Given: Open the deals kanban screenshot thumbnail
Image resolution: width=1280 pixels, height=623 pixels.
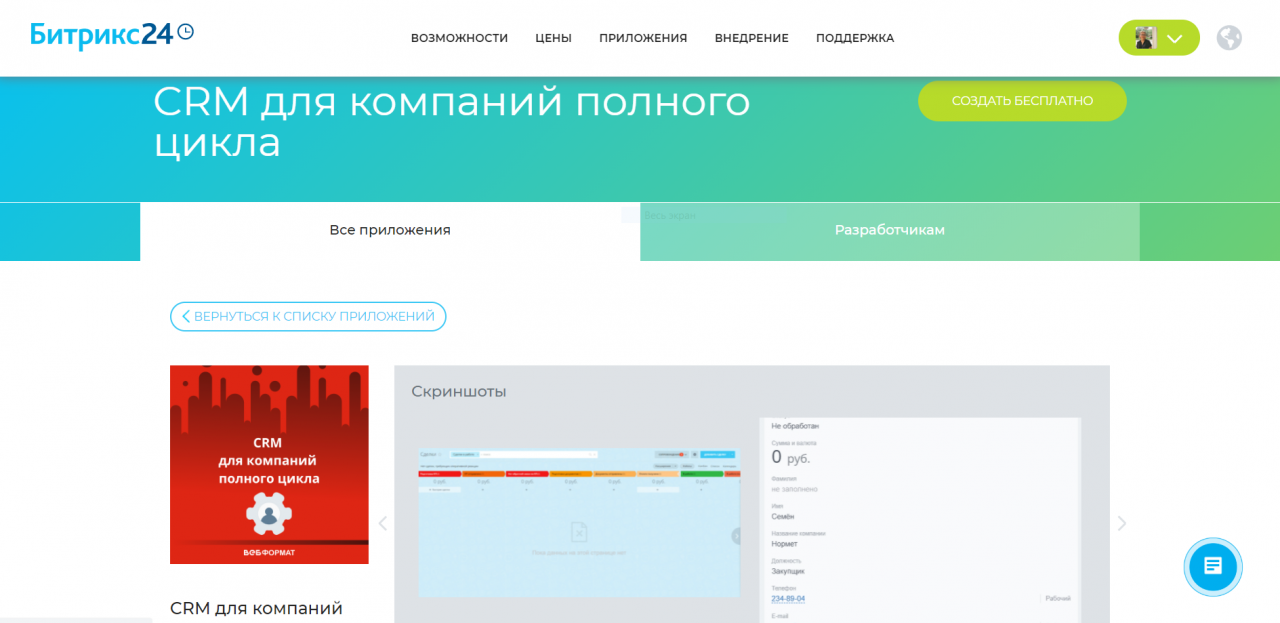Looking at the screenshot, I should click(x=578, y=522).
